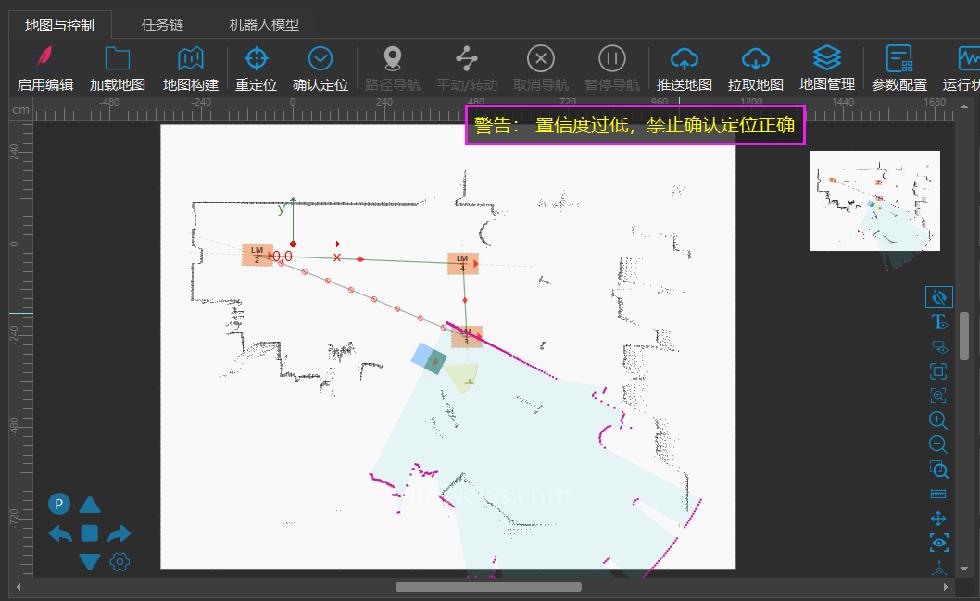Switch to the 任务链 tab

pos(162,25)
